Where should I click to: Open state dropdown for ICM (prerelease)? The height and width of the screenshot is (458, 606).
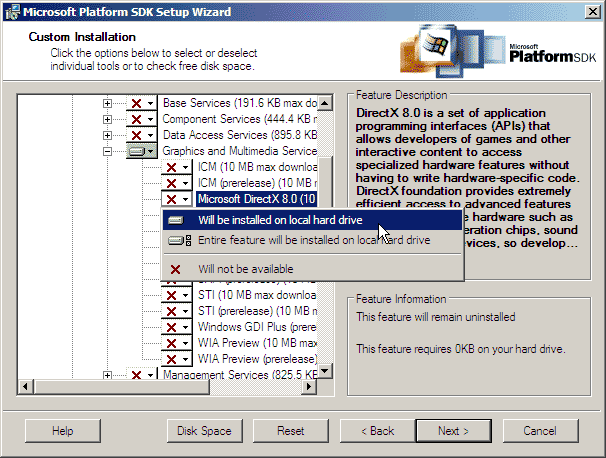tap(177, 183)
